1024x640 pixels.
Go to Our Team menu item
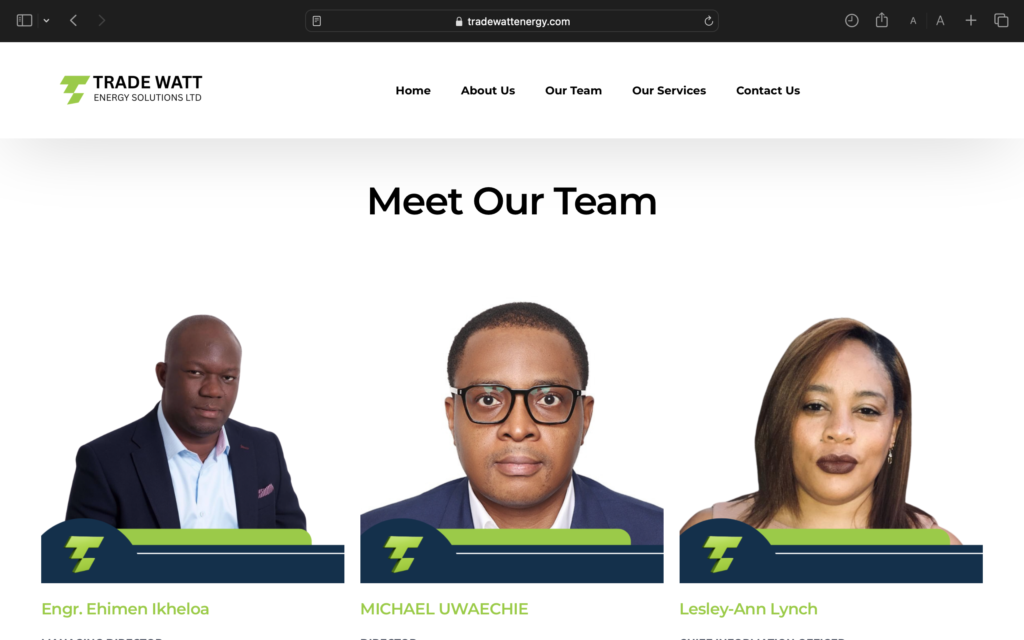[573, 91]
